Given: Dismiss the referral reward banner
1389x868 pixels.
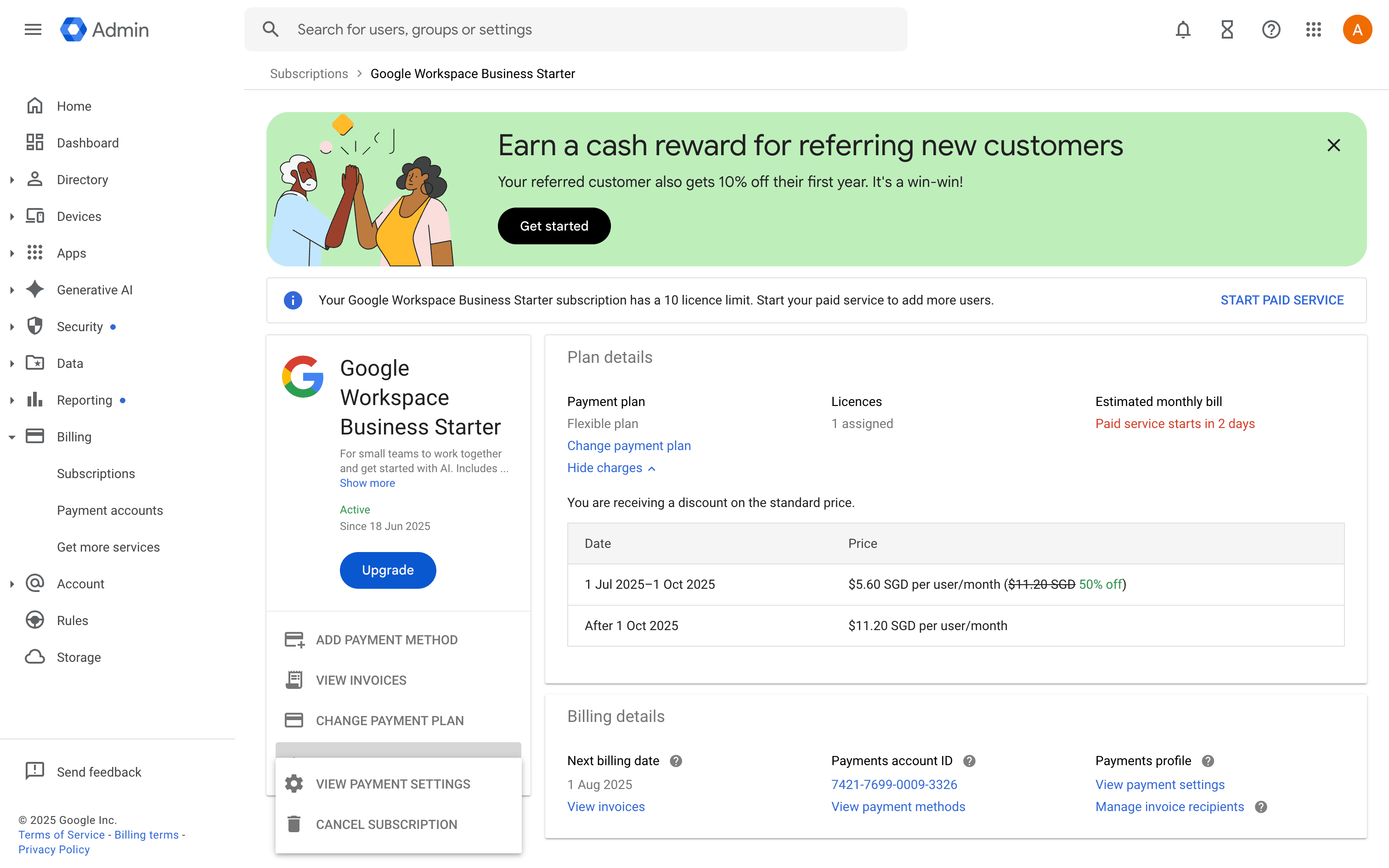Looking at the screenshot, I should coord(1333,146).
